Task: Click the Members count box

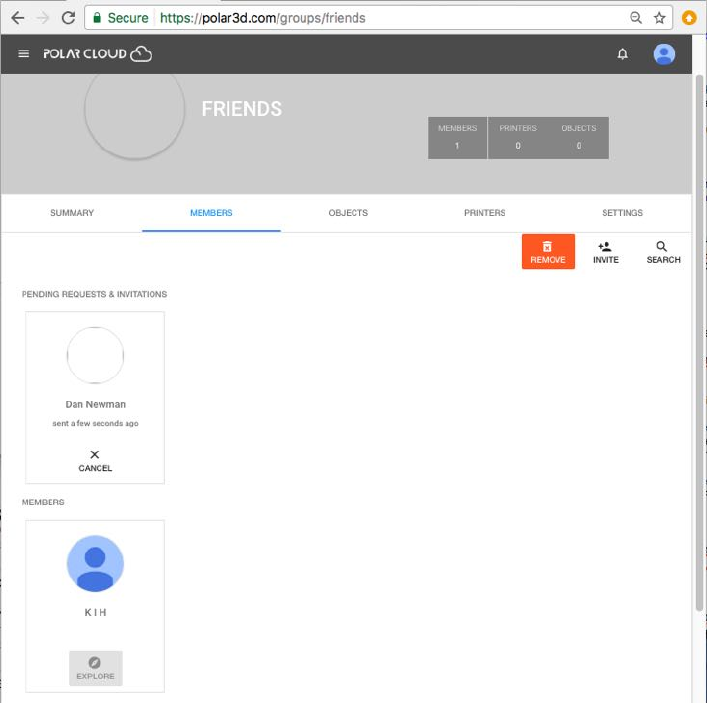Action: [x=457, y=138]
